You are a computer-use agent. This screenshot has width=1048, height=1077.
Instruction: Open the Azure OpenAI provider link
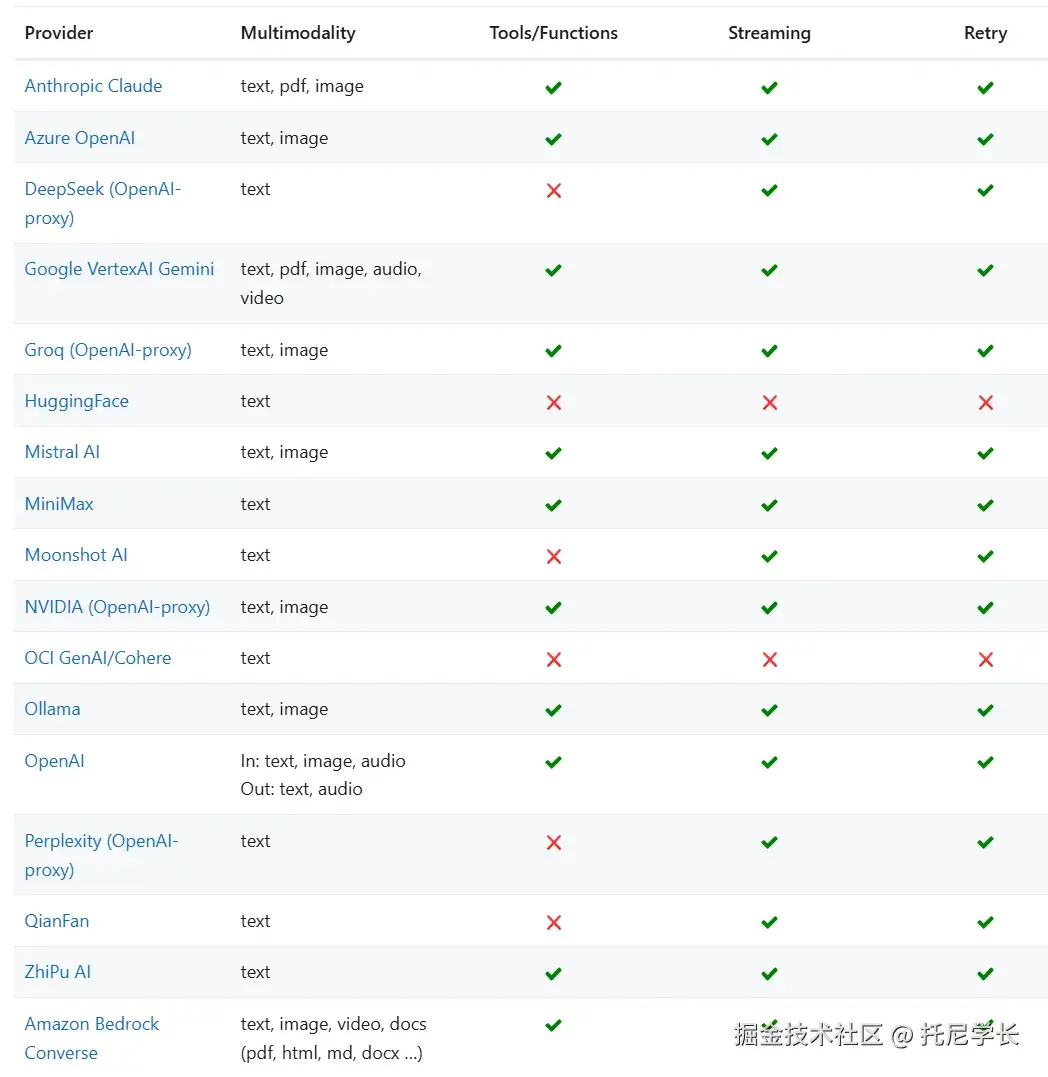coord(79,138)
